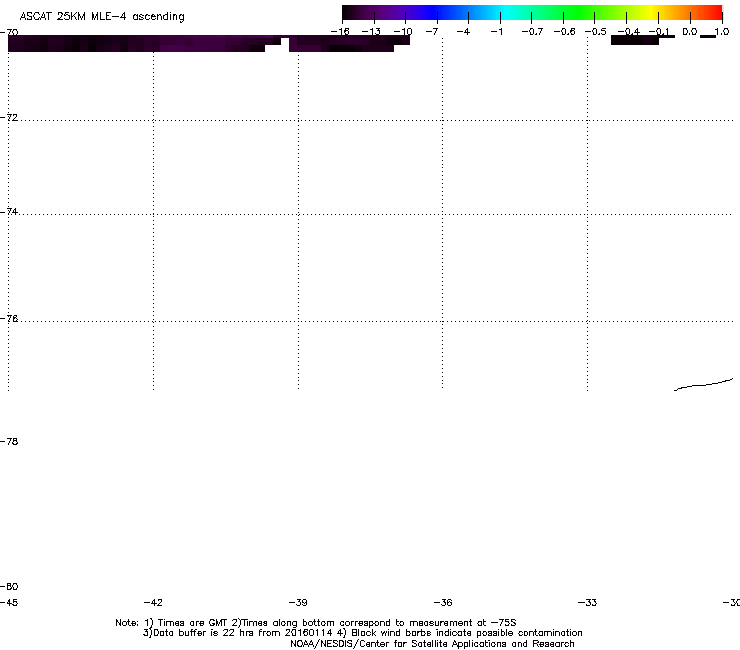Screen dimensions: 740x650
Task: Click the '-76' latitude axis label
Action: pos(9,319)
